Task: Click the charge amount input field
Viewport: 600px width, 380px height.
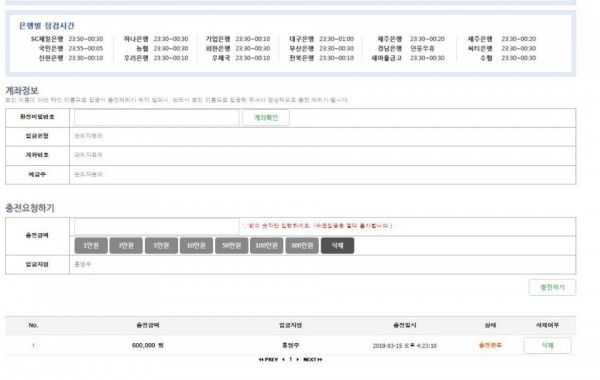Action: pos(157,226)
